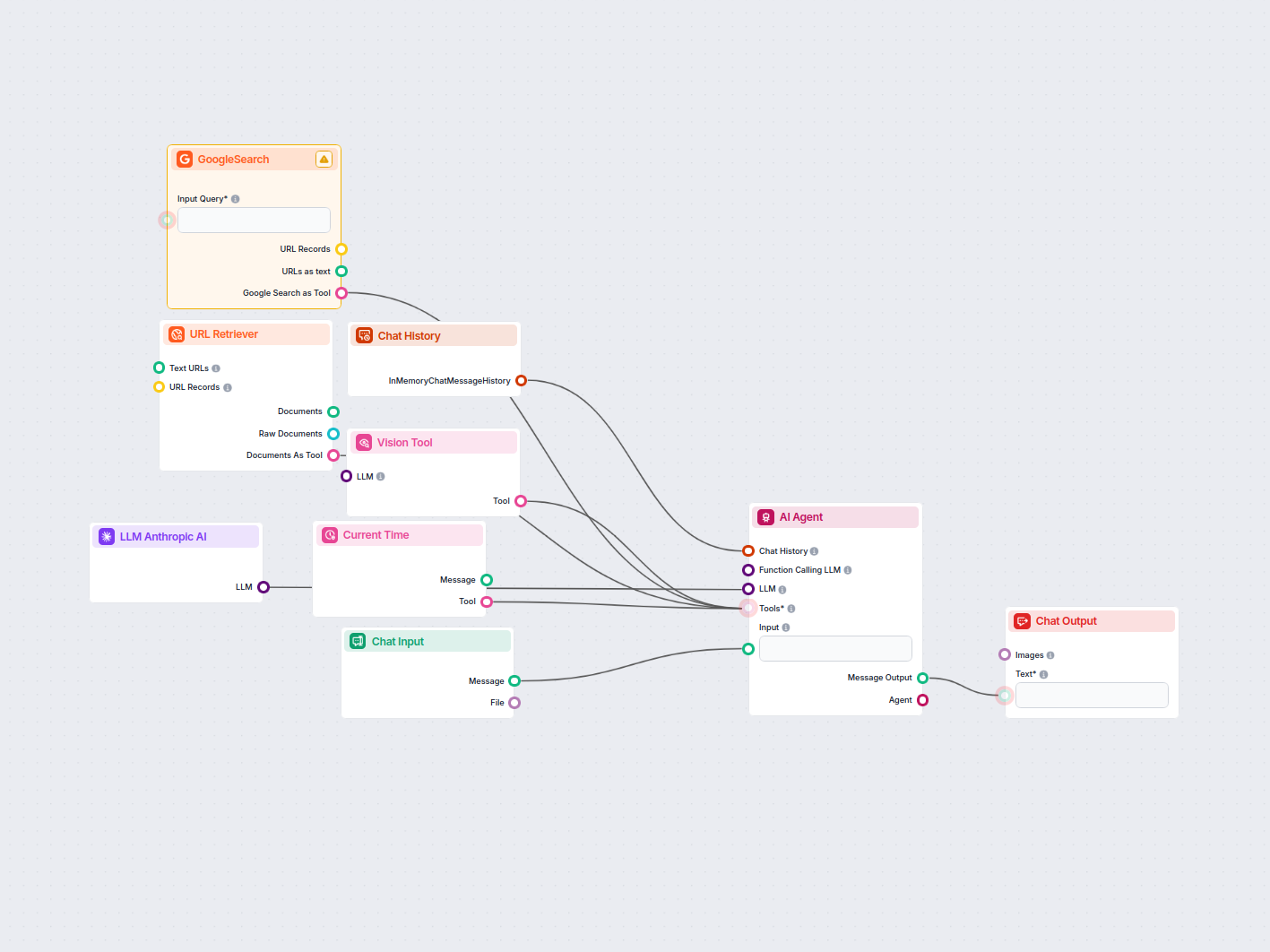
Task: Click inside the Input Query text field
Action: click(254, 220)
